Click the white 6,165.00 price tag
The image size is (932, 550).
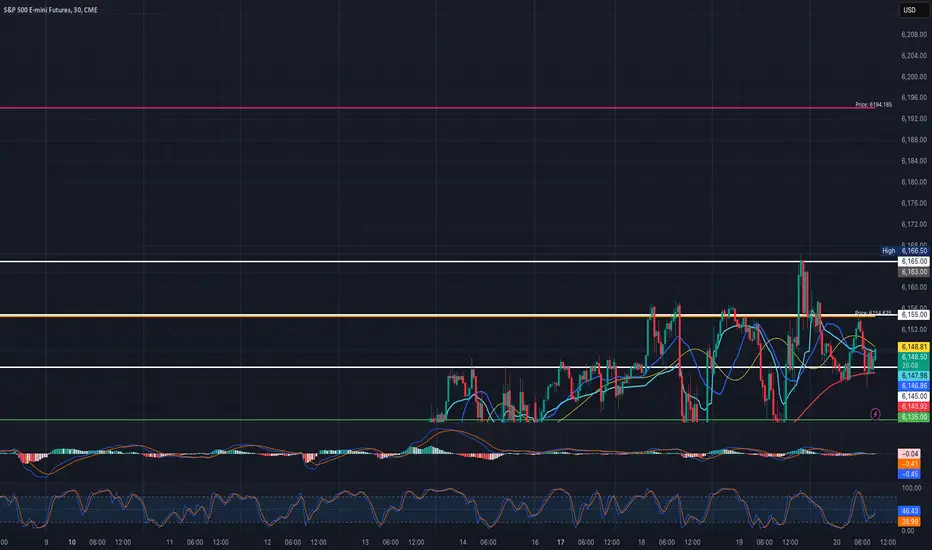coord(914,261)
